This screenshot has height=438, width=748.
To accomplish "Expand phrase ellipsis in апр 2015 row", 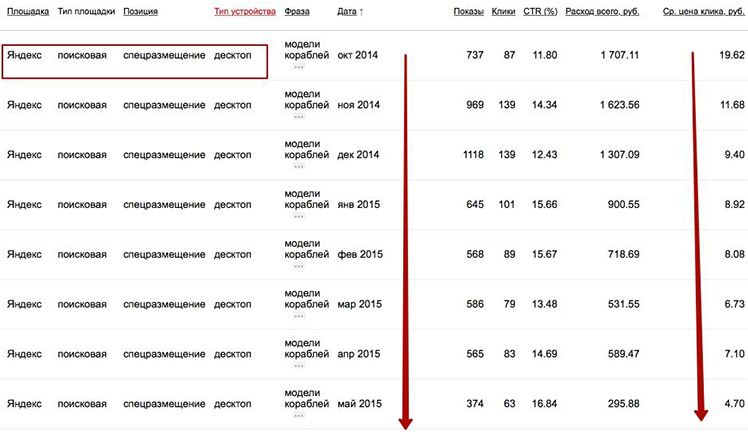I will click(x=299, y=365).
